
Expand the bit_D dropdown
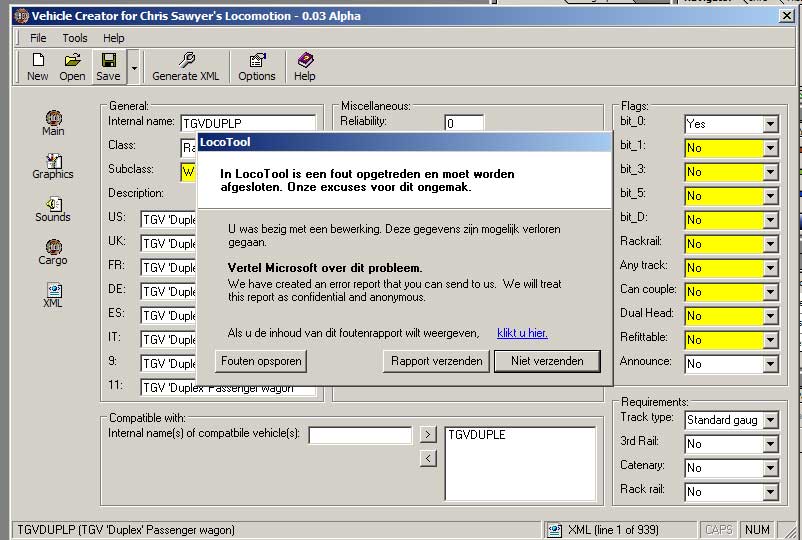(770, 220)
